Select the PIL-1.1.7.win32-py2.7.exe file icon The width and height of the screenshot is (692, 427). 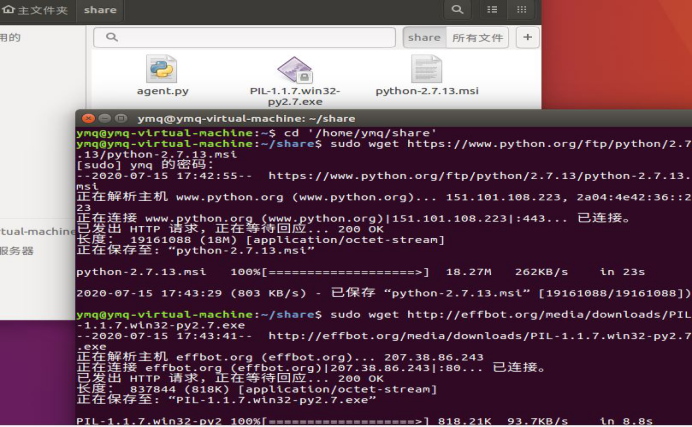(x=295, y=70)
